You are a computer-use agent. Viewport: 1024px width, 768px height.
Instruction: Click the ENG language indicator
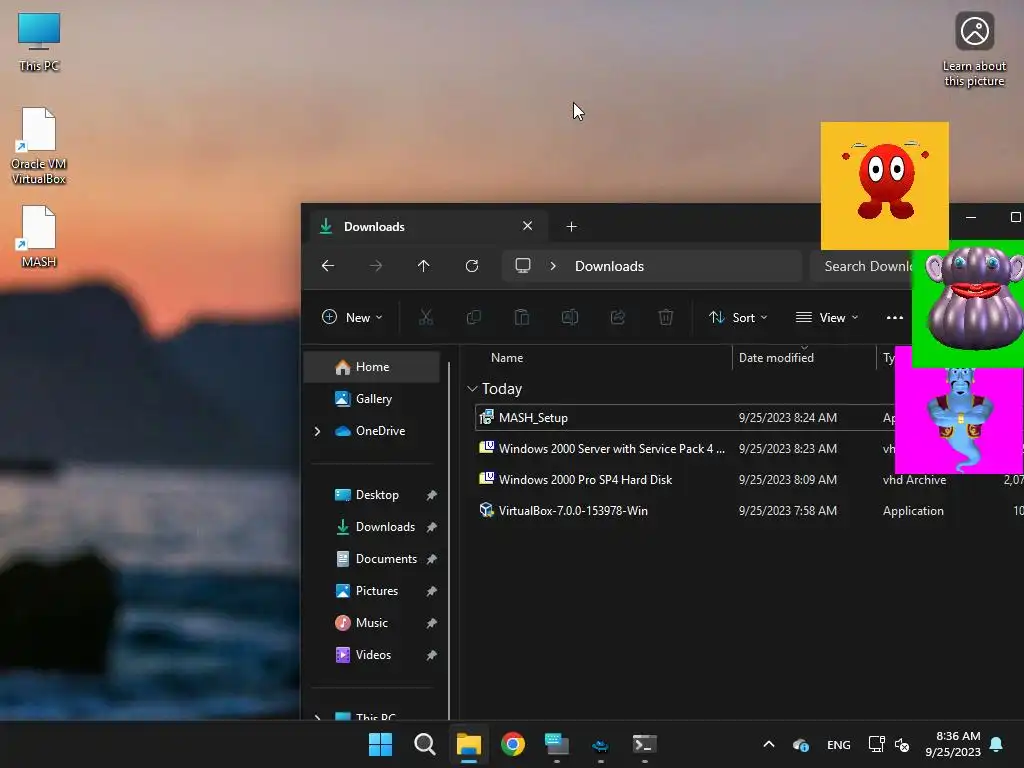pyautogui.click(x=839, y=744)
